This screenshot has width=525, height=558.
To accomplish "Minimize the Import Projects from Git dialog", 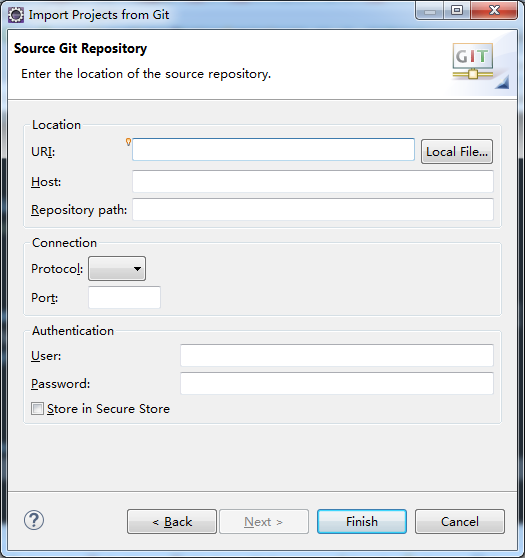I will (430, 10).
